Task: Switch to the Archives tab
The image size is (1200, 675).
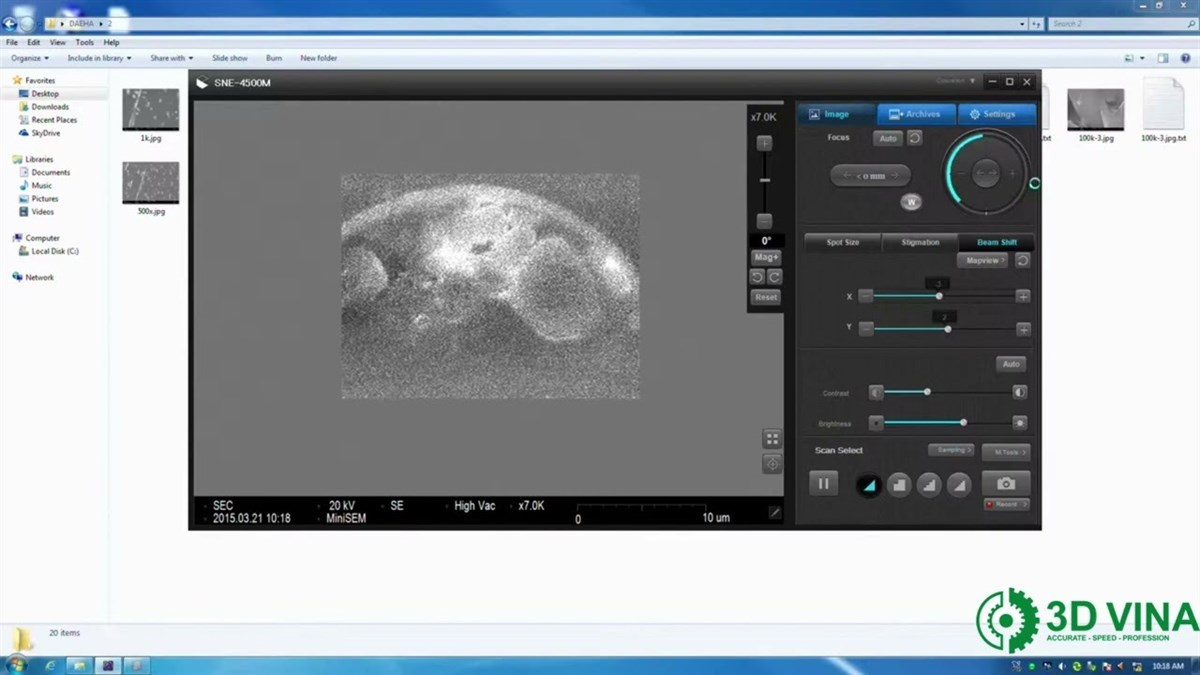Action: [x=916, y=114]
